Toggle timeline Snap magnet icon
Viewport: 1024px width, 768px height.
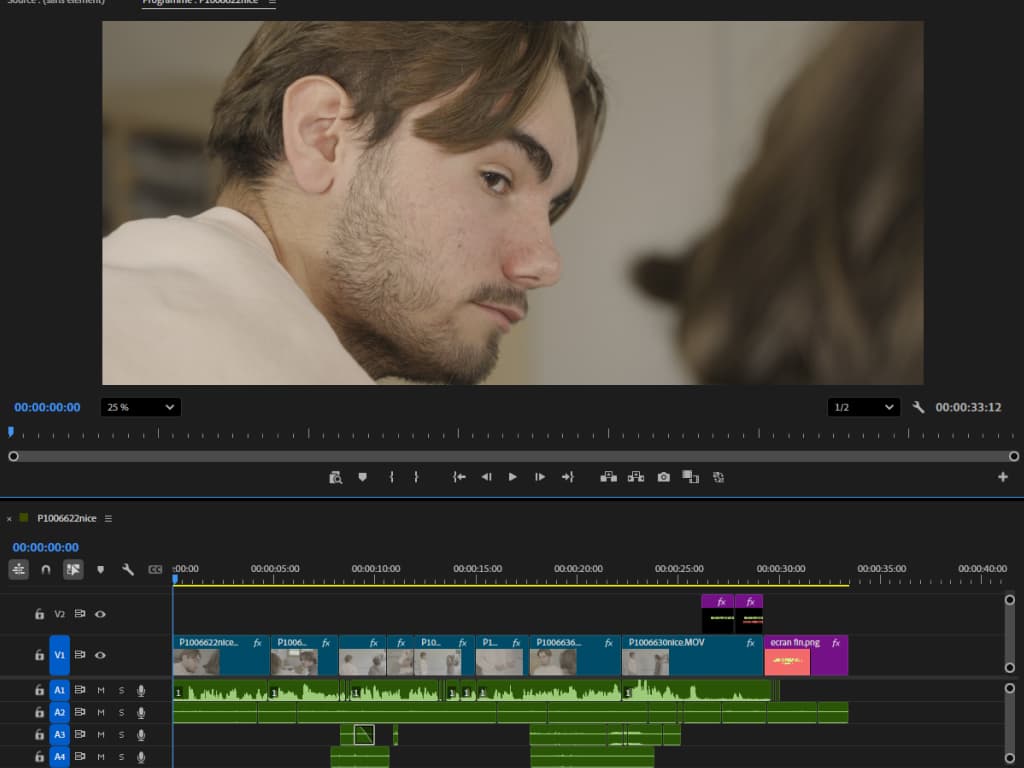tap(46, 569)
